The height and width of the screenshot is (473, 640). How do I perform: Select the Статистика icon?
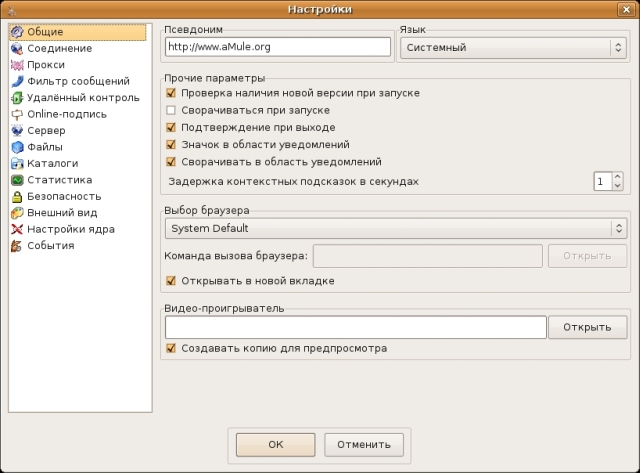point(16,180)
